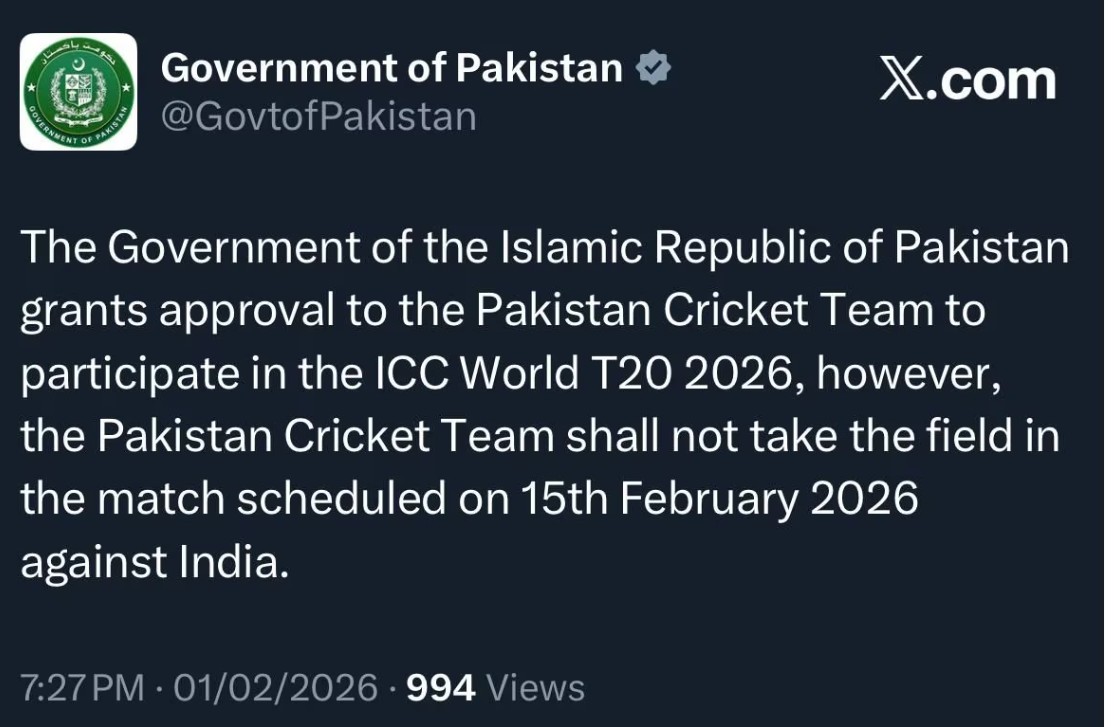Click the @GovtofPakistan handle

click(x=318, y=117)
